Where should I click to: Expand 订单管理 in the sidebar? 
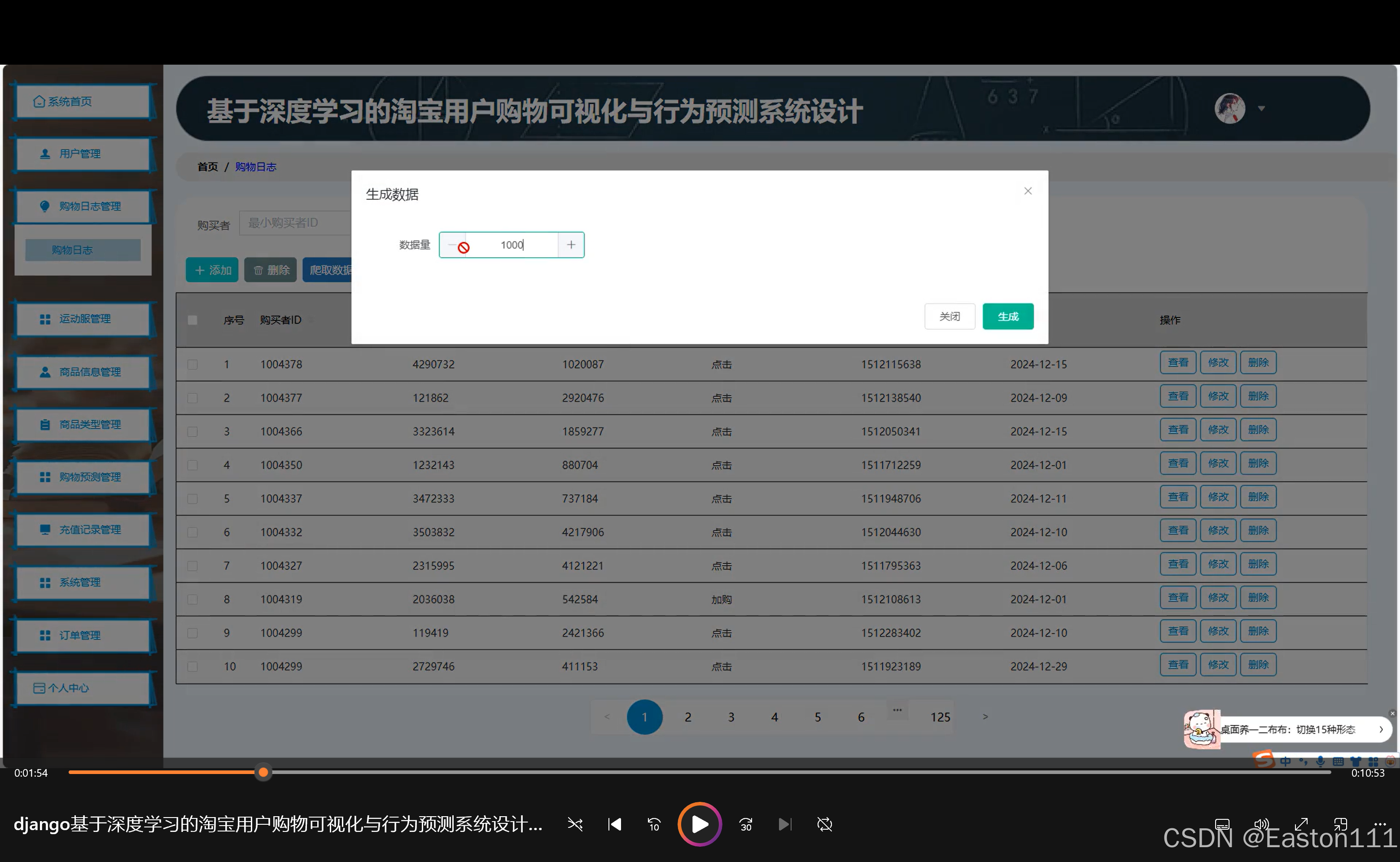click(83, 635)
